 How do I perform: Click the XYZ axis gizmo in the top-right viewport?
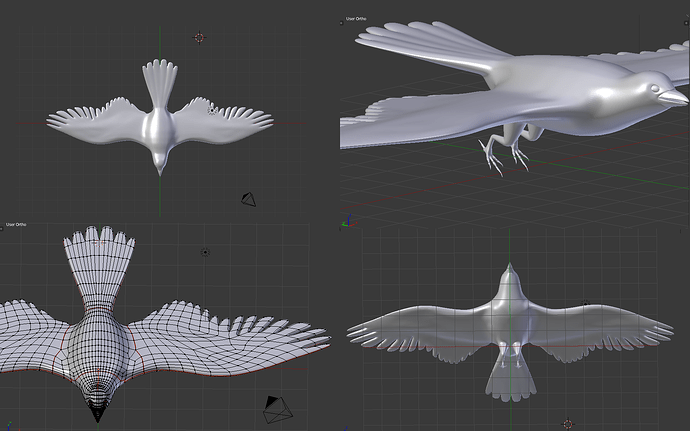[x=349, y=221]
